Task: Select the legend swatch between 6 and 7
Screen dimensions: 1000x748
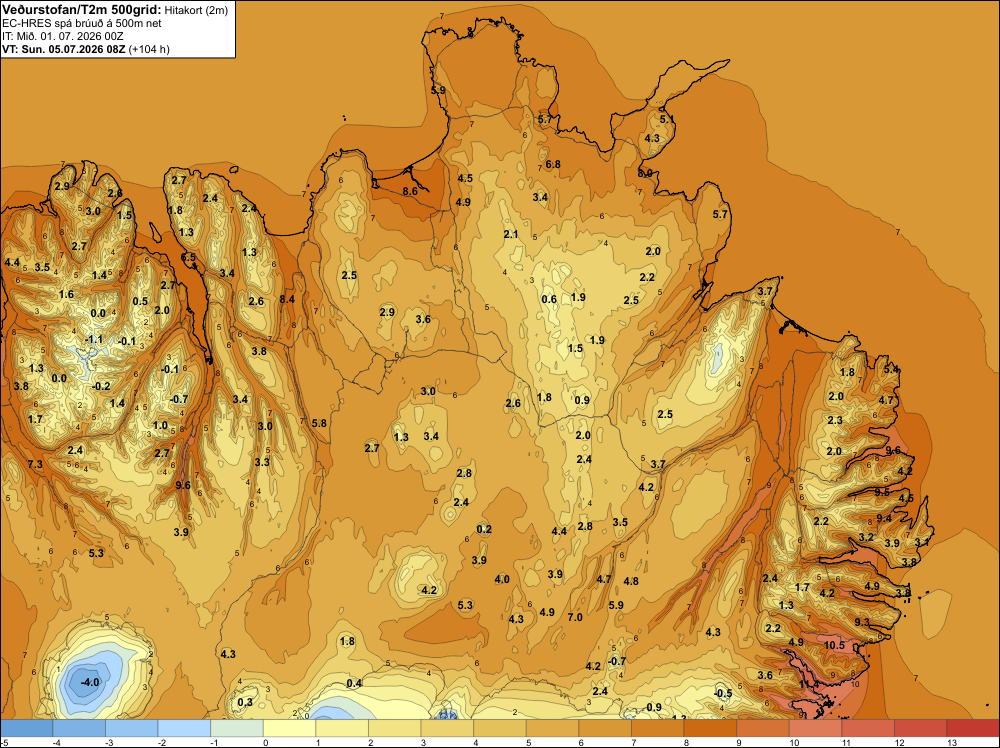Action: 605,728
